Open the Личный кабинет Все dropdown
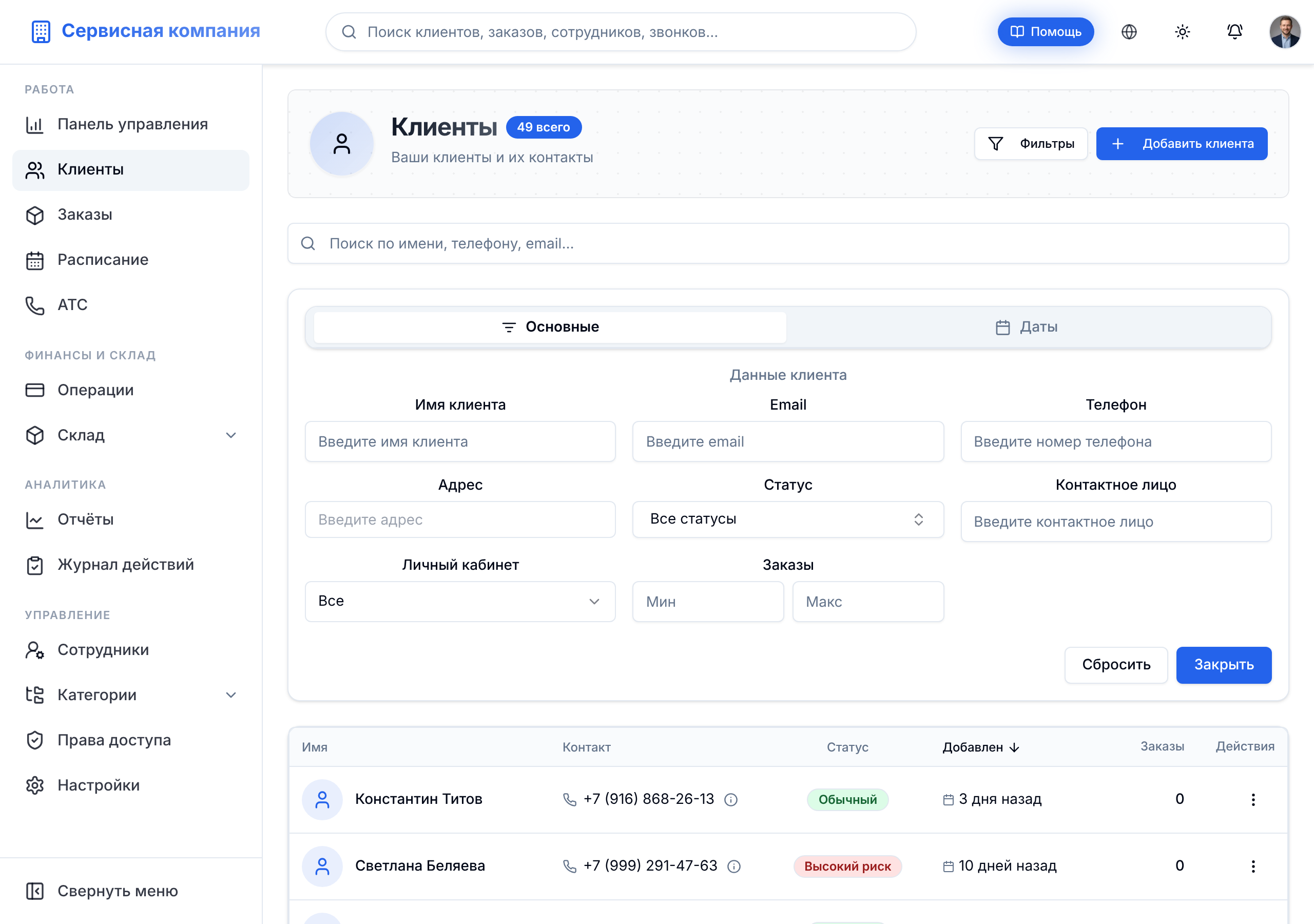The width and height of the screenshot is (1314, 924). point(460,601)
